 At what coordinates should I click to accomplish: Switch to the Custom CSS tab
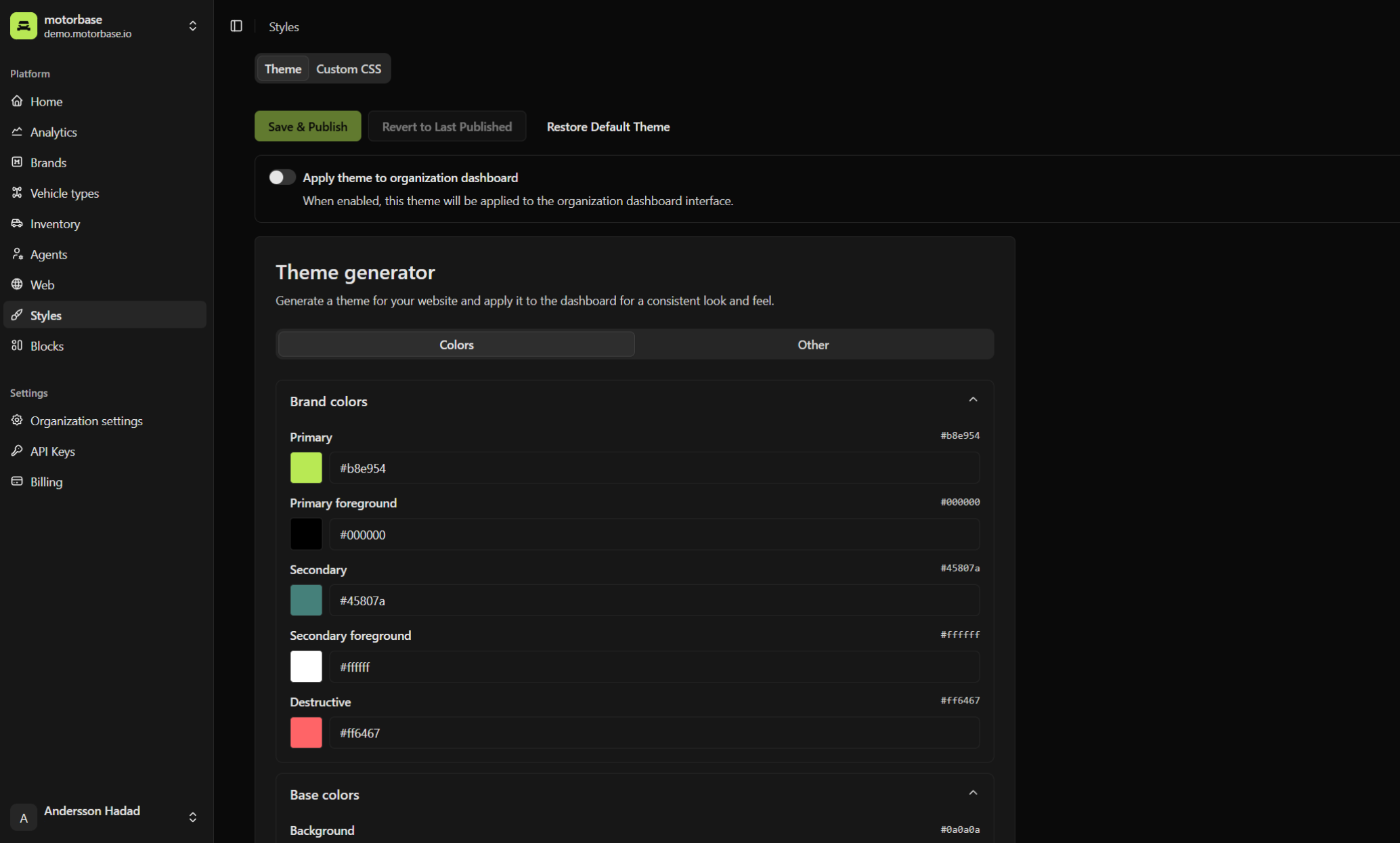click(349, 68)
